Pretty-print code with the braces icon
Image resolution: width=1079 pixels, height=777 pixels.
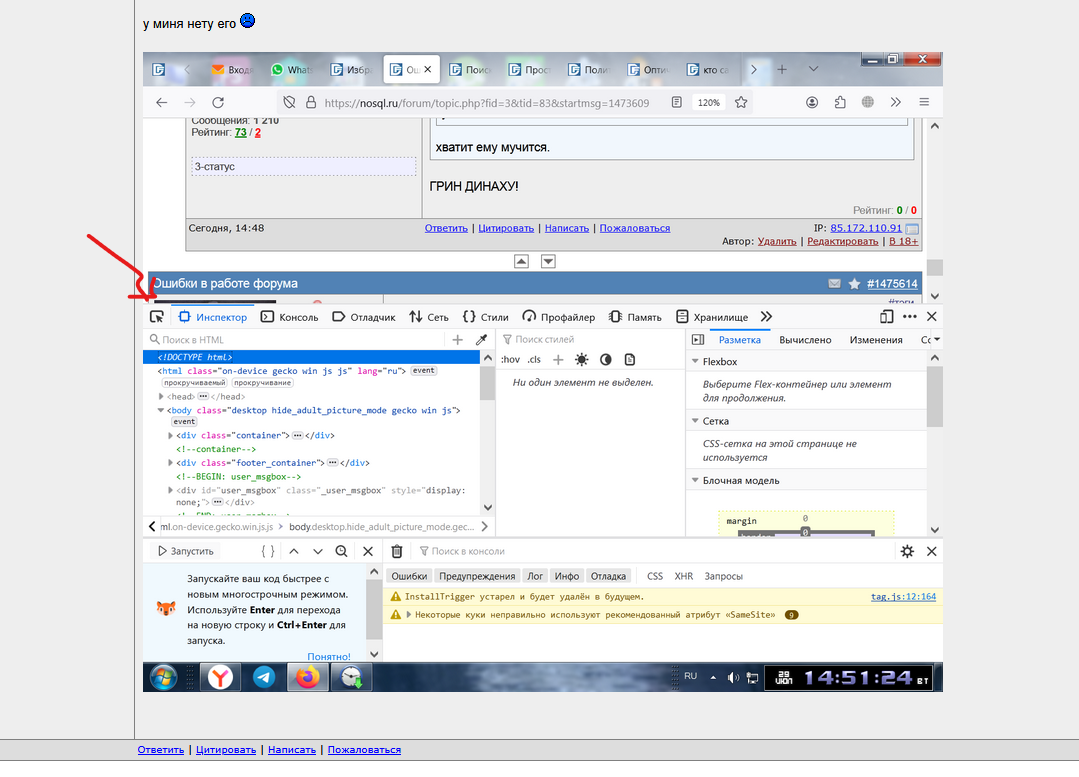(x=268, y=551)
